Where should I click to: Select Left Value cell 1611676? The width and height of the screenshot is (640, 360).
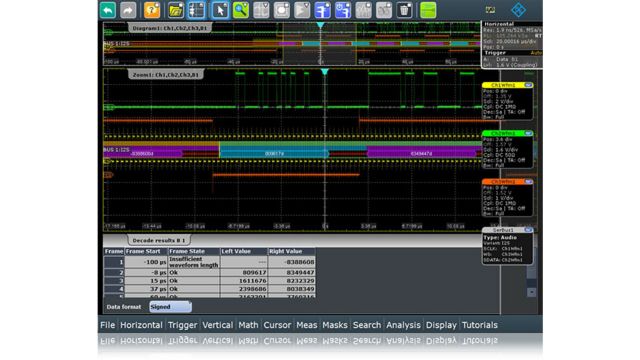click(244, 281)
